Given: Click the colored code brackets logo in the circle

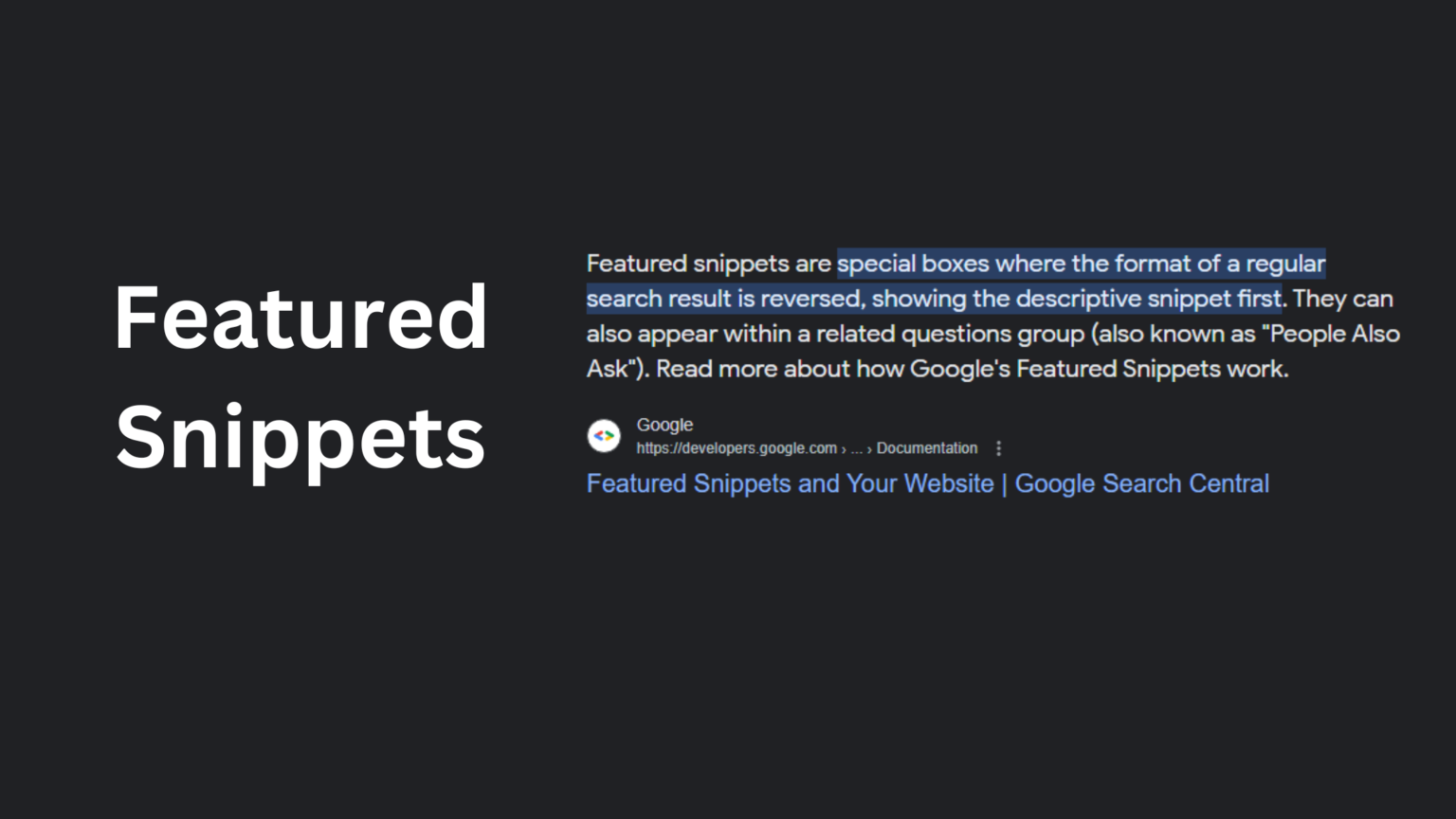Looking at the screenshot, I should pos(605,435).
